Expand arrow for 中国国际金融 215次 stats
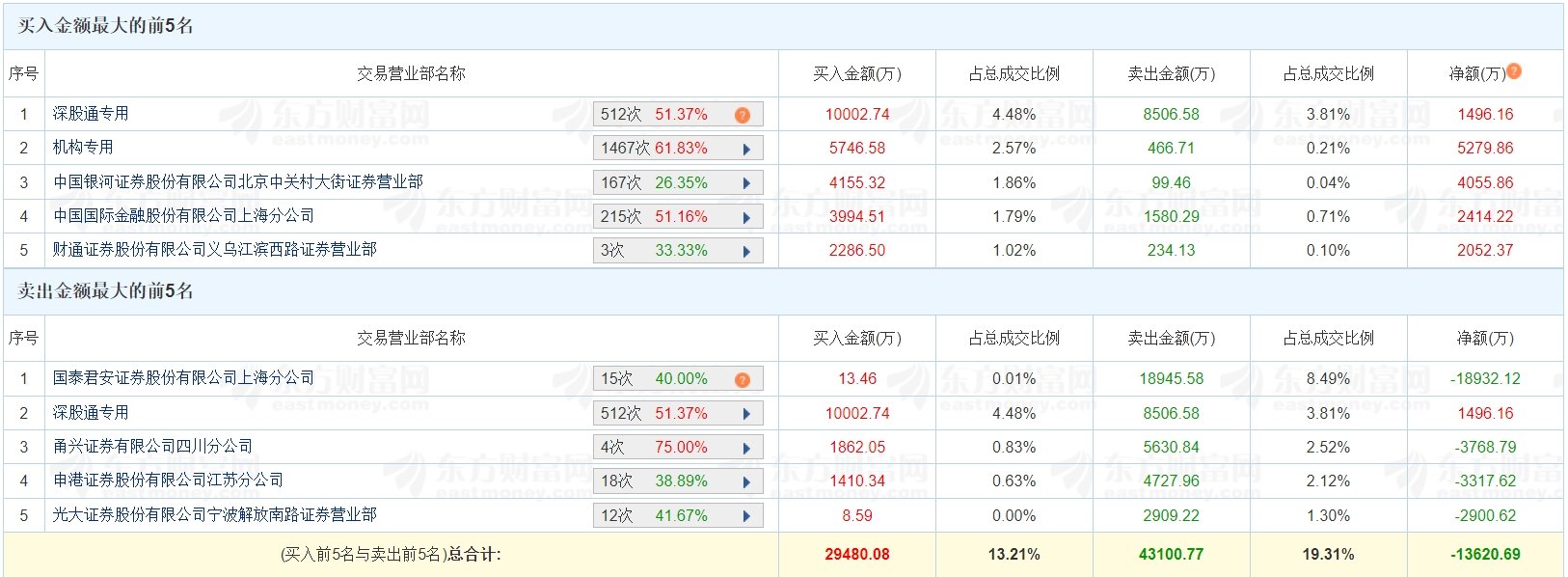Image resolution: width=1568 pixels, height=577 pixels. point(746,217)
